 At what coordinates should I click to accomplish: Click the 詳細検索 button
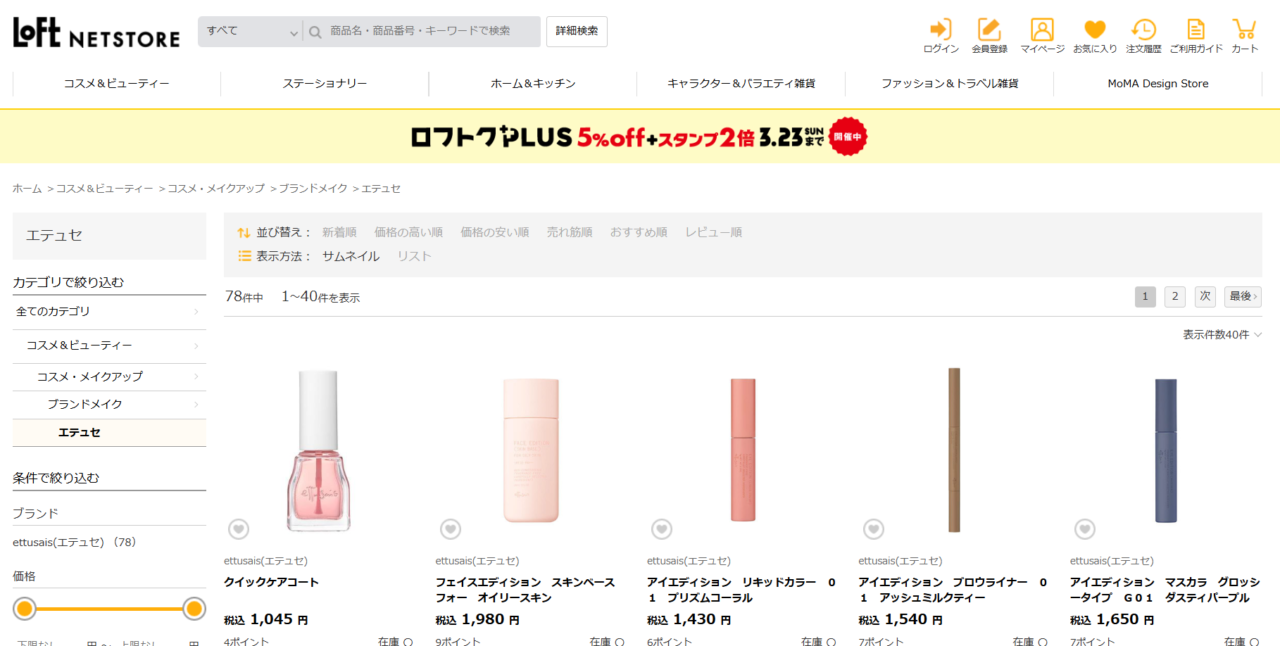click(x=577, y=32)
